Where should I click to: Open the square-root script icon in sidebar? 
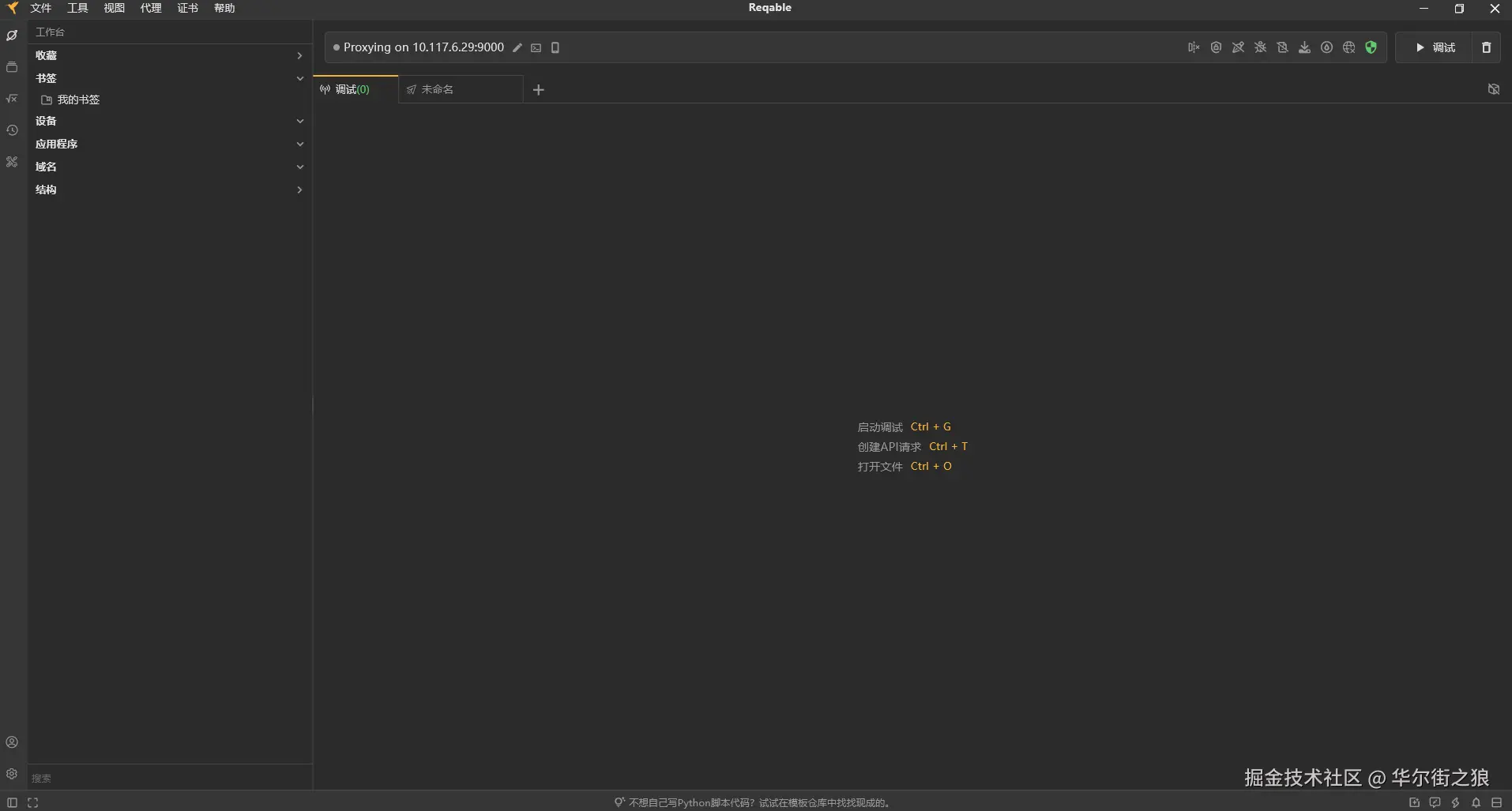coord(12,99)
